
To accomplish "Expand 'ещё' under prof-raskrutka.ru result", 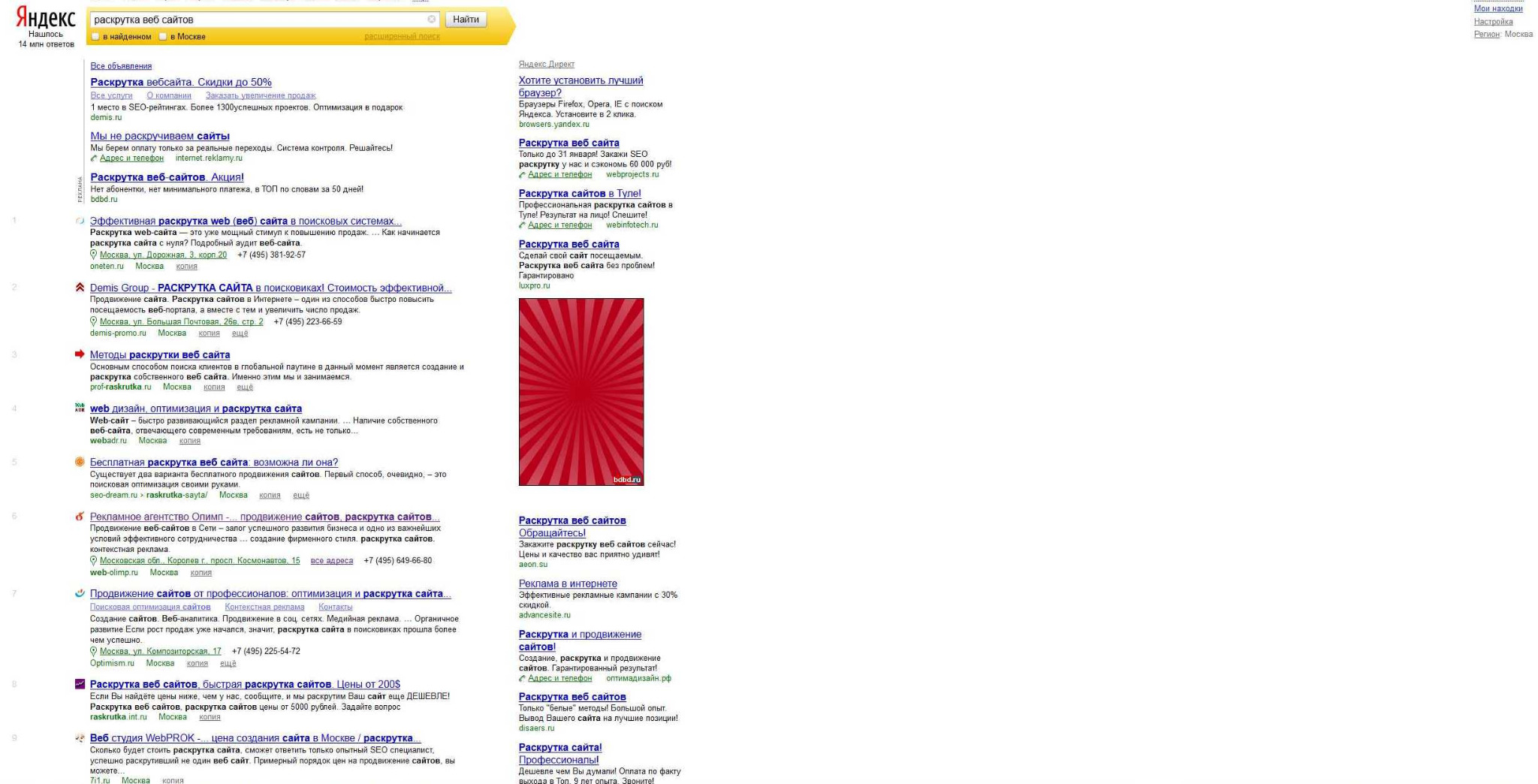I will click(245, 387).
